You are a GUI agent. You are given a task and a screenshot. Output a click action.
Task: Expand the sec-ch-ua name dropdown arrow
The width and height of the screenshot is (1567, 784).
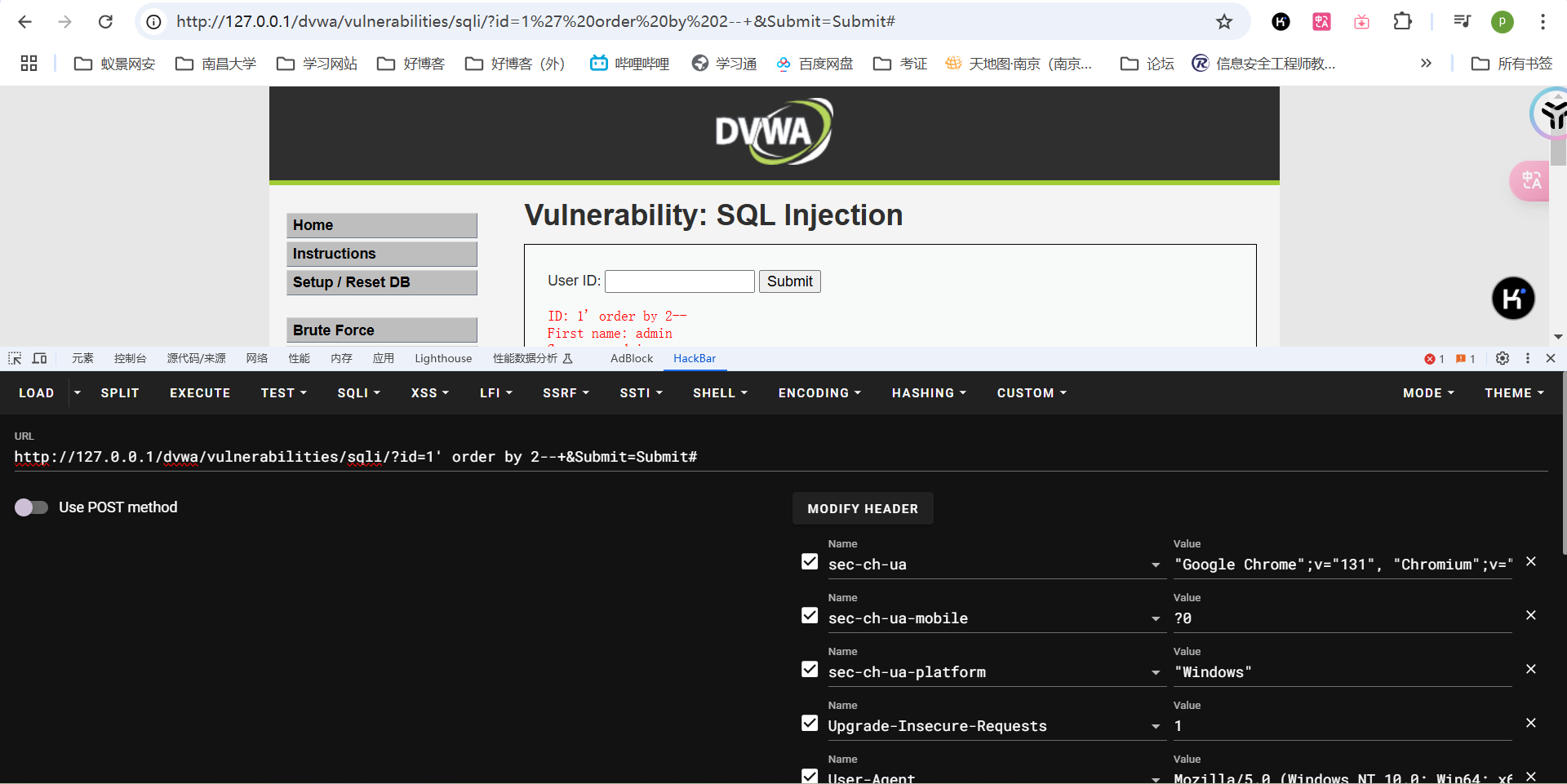click(1156, 565)
